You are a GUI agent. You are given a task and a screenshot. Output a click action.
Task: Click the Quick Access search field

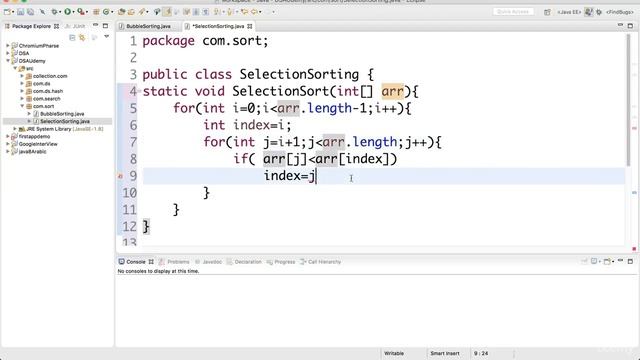click(513, 12)
